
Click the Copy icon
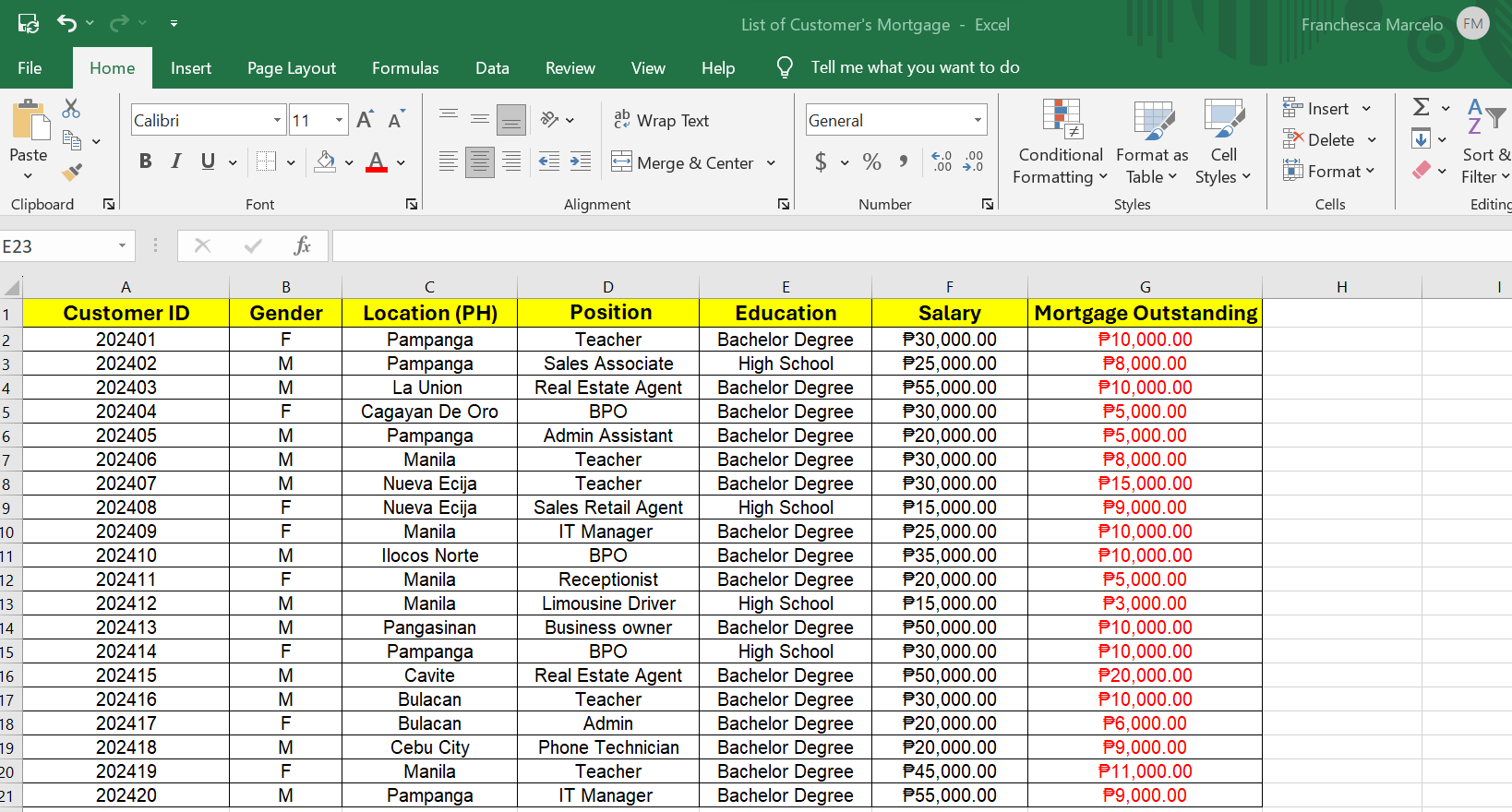pos(72,140)
